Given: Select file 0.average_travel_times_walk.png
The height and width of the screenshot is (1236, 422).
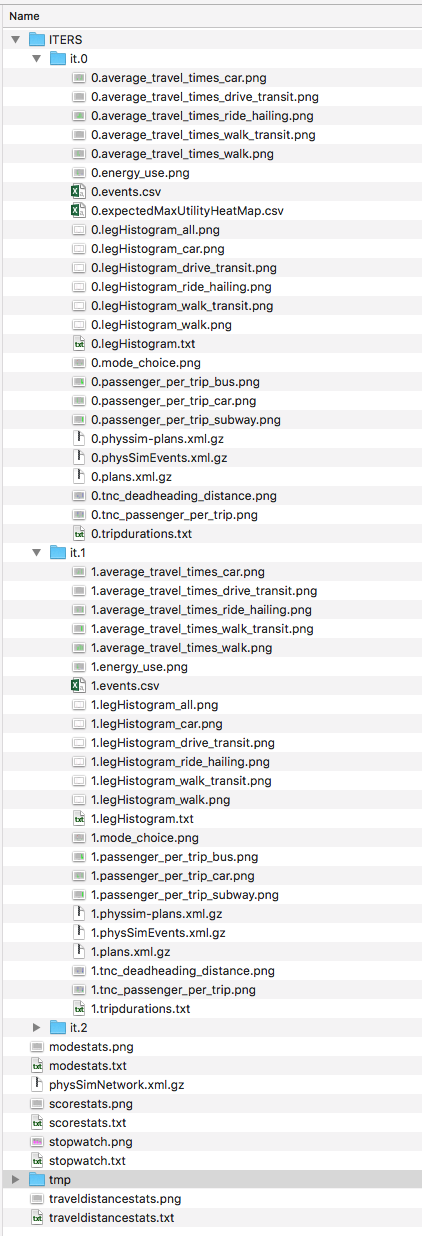Looking at the screenshot, I should coord(182,154).
